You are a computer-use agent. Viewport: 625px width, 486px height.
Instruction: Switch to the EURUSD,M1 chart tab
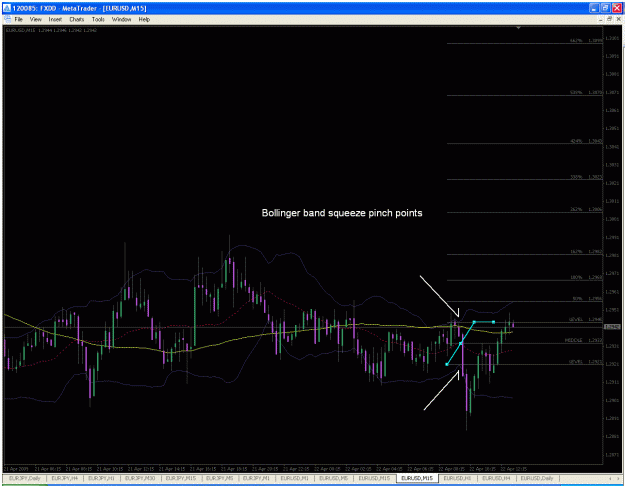coord(294,478)
